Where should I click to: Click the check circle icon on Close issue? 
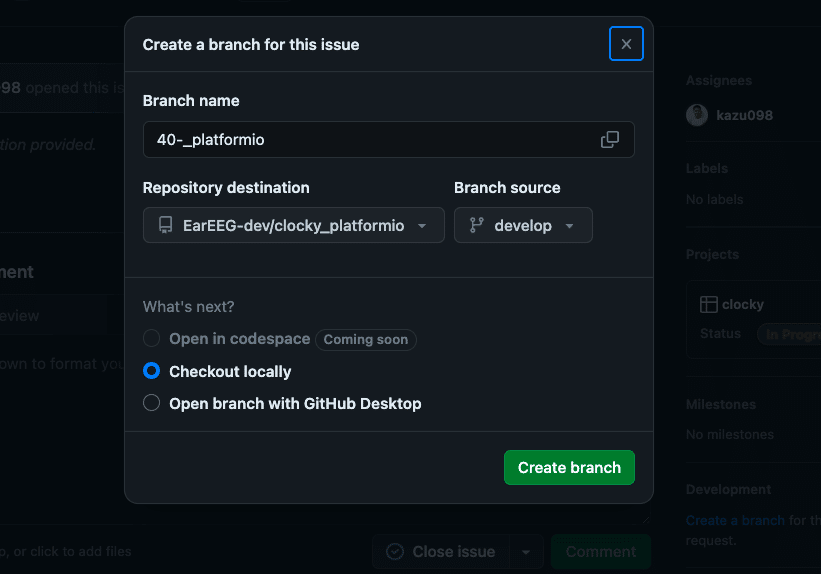tap(395, 551)
